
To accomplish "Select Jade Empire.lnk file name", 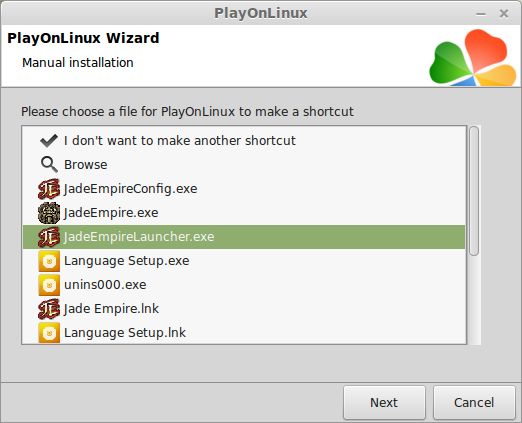I will tap(111, 309).
